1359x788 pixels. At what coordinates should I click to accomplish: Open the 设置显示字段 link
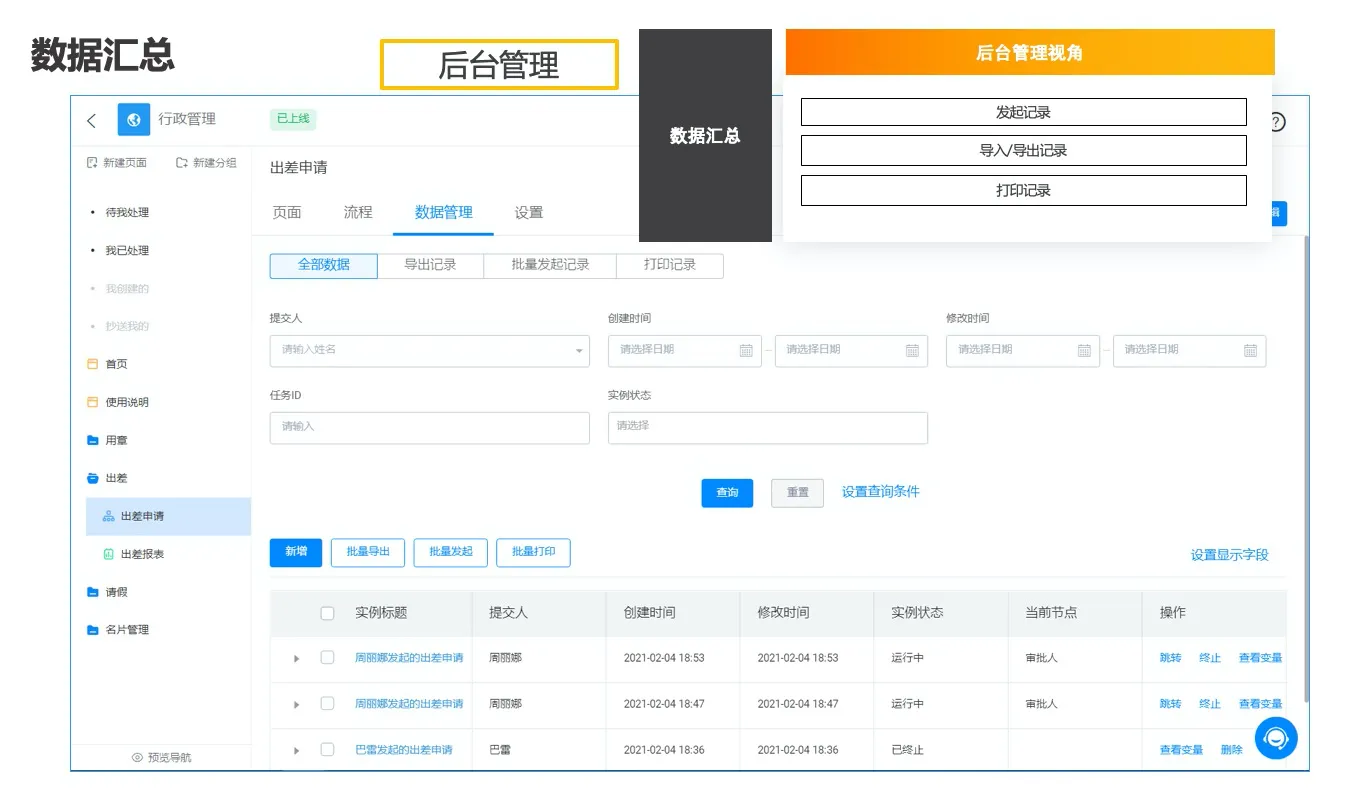tap(1230, 555)
